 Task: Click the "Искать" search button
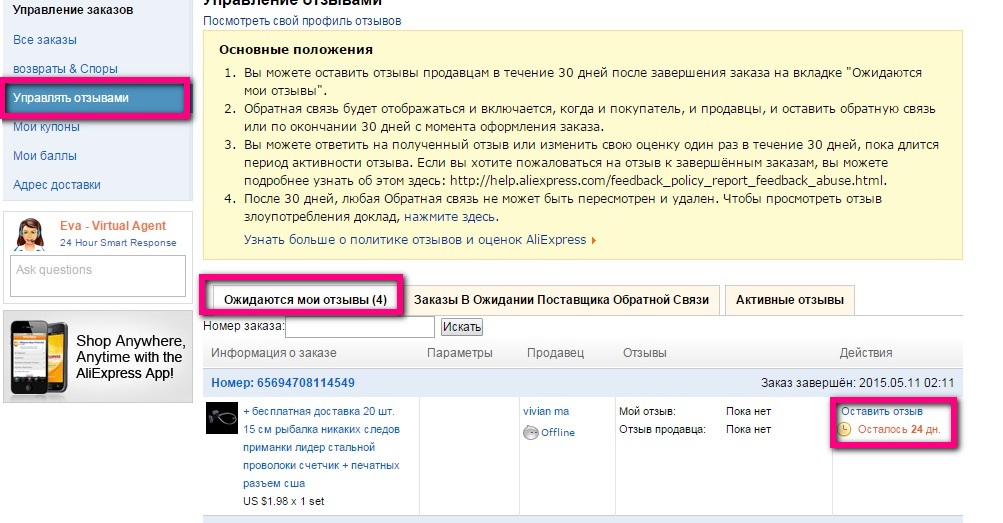click(x=461, y=327)
